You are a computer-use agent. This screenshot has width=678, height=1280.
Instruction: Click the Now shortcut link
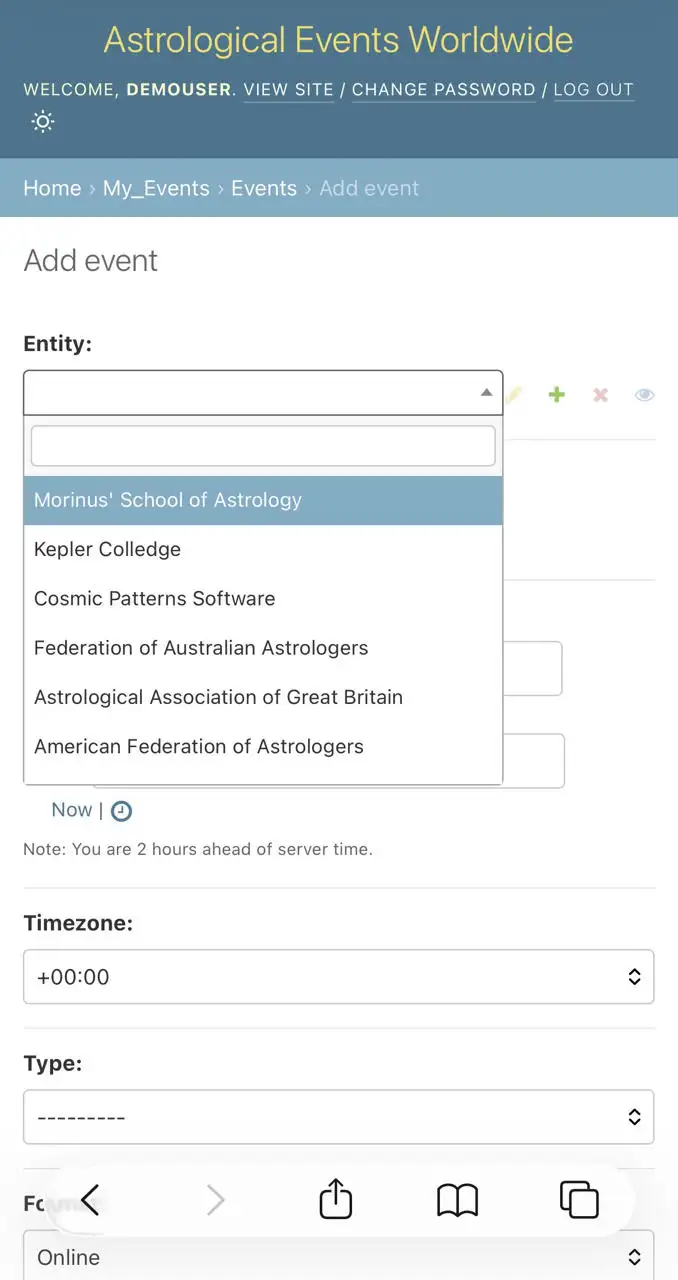coord(71,810)
